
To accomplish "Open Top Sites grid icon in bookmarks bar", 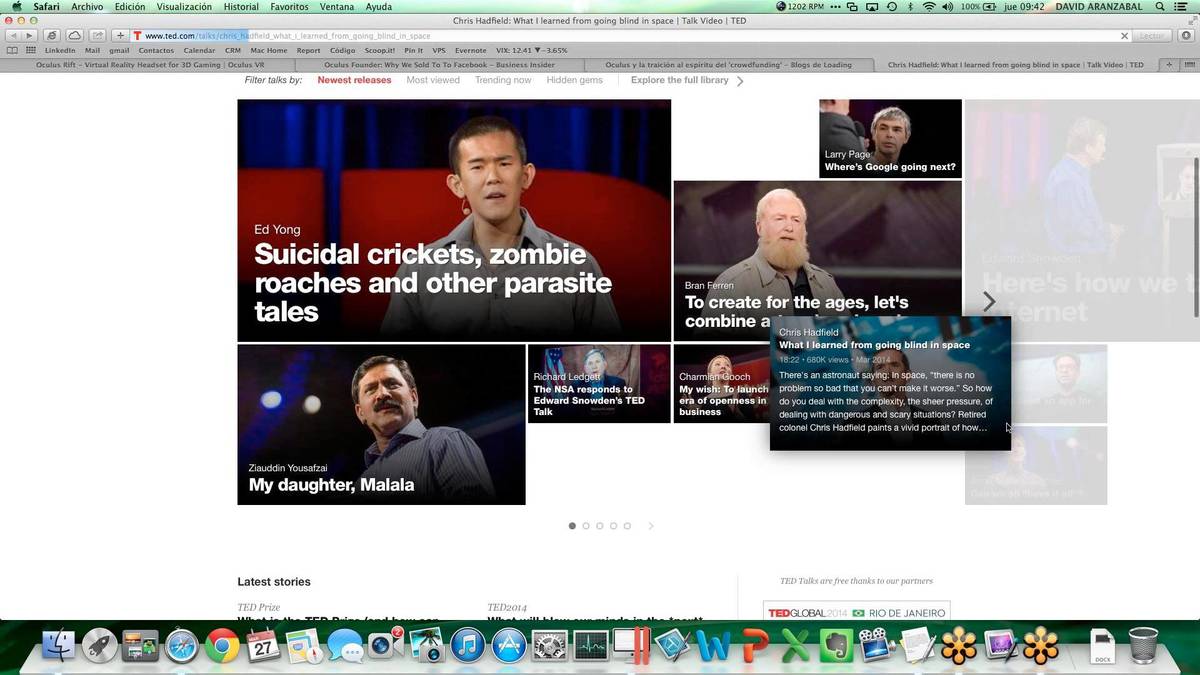I will pyautogui.click(x=31, y=50).
